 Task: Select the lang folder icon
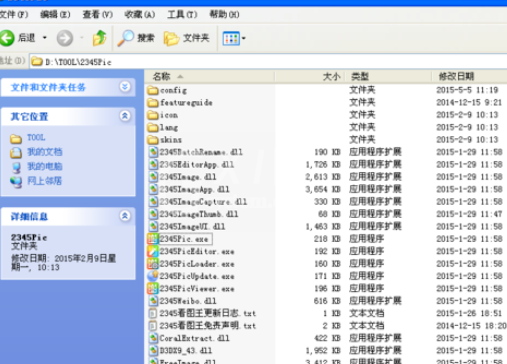click(x=153, y=127)
